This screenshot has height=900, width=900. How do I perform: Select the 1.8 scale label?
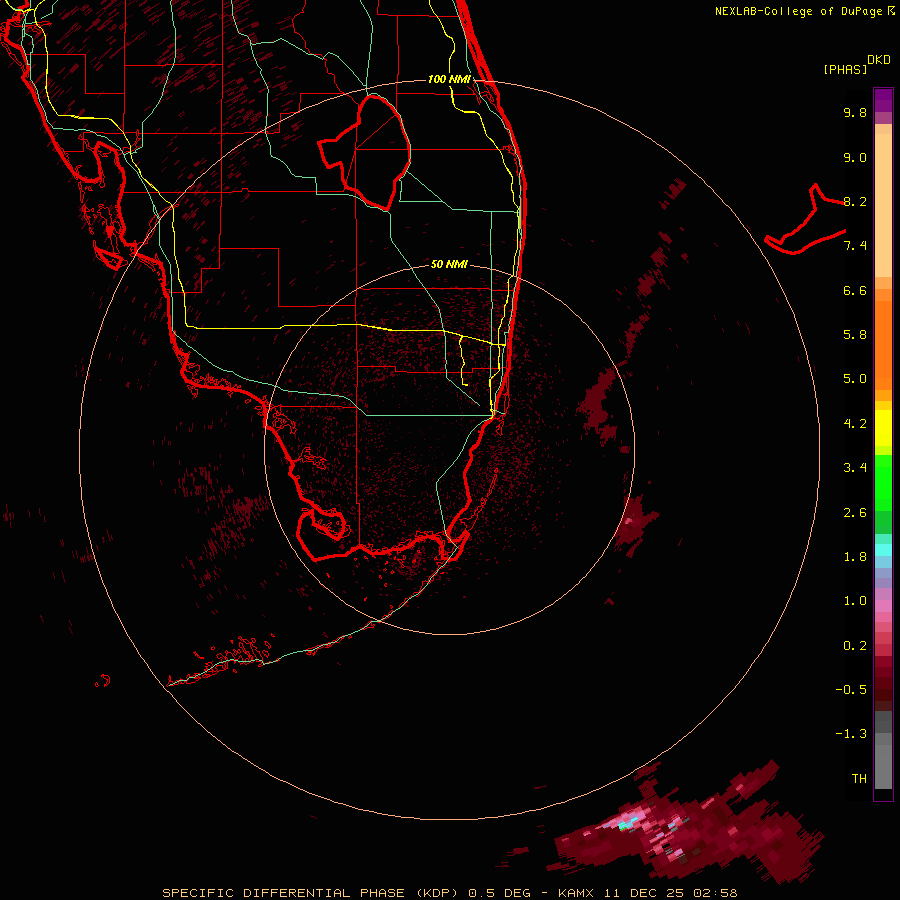[855, 557]
